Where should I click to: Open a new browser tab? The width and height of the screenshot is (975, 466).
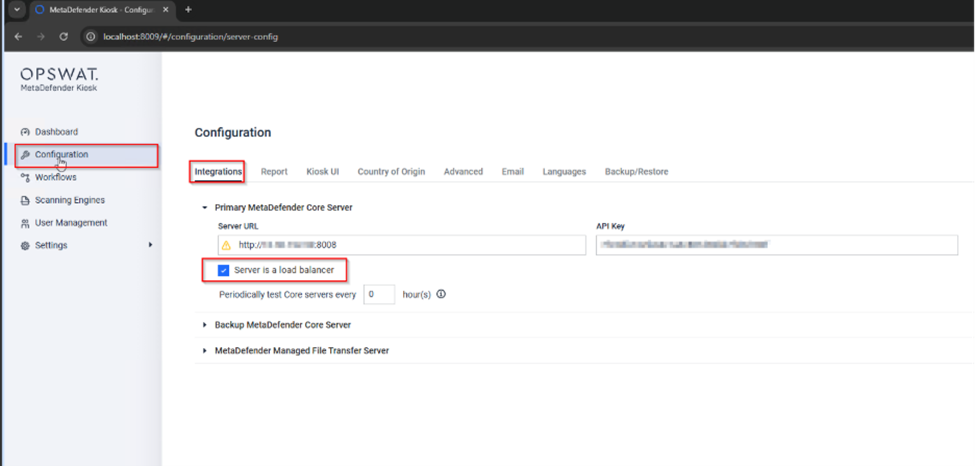tap(188, 10)
